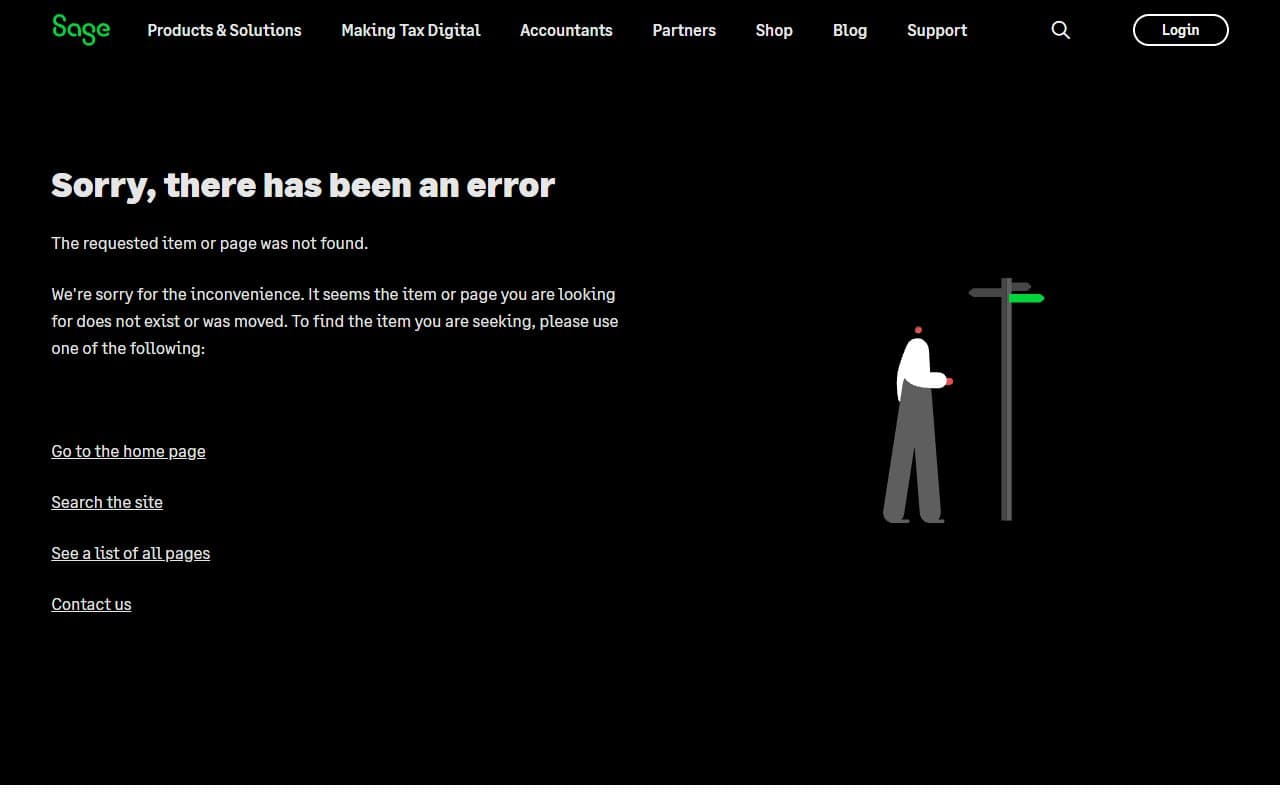Open the site search magnifier
The image size is (1280, 800).
point(1060,30)
